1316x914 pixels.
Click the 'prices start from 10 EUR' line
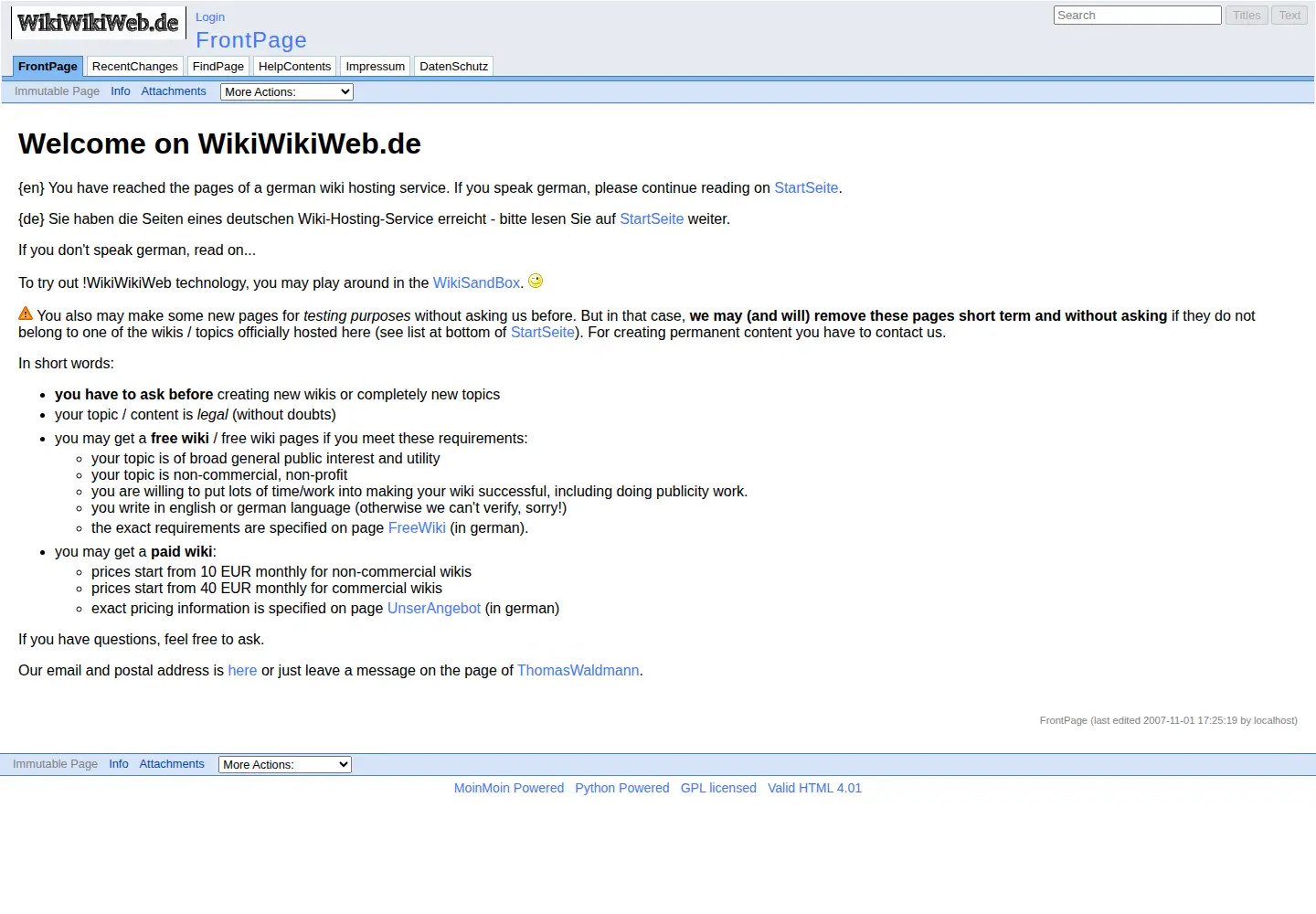[281, 571]
